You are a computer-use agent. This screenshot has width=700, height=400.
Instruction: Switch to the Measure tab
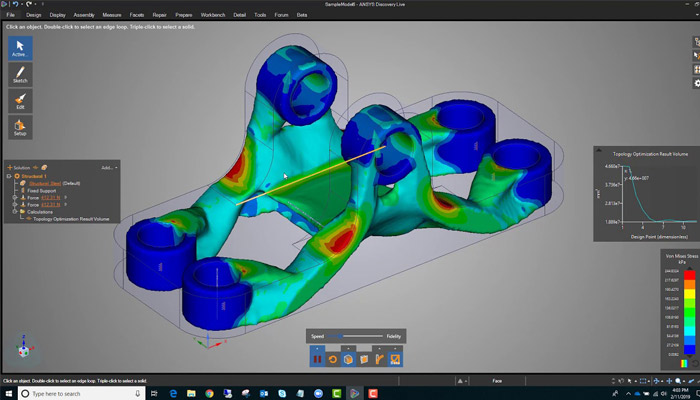pos(112,15)
